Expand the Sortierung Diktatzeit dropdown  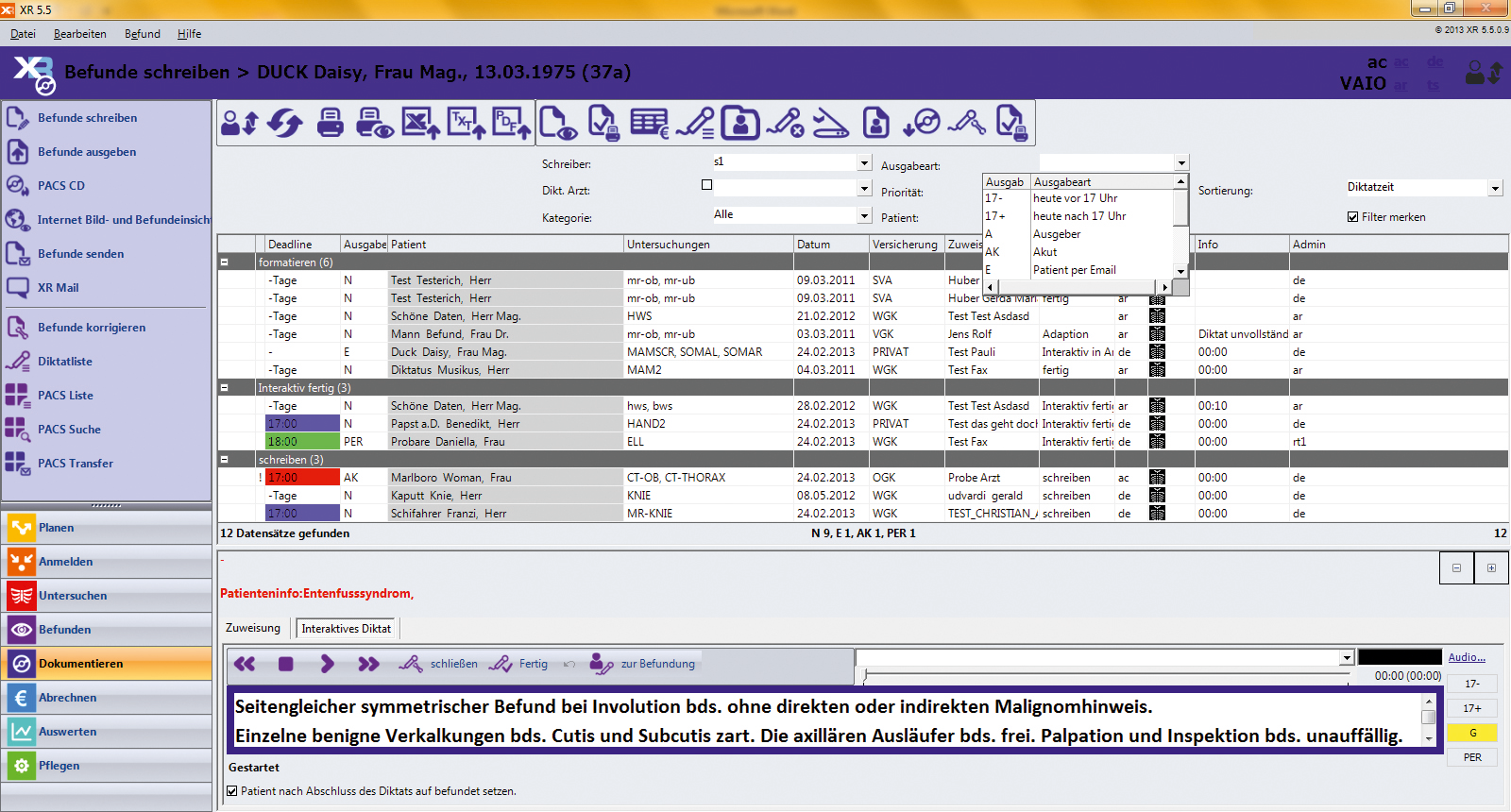click(1494, 189)
